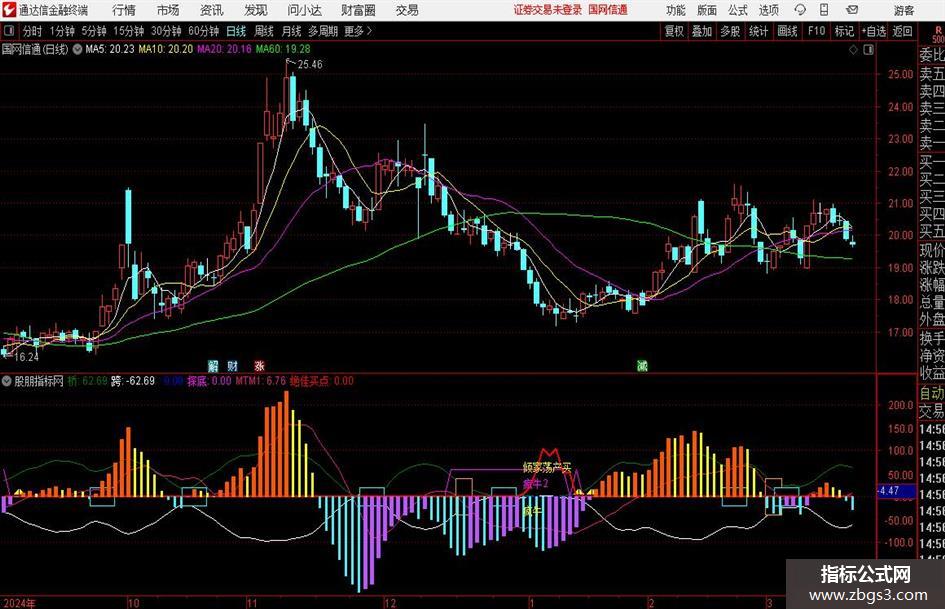Switch to 月线 monthly period

point(291,31)
